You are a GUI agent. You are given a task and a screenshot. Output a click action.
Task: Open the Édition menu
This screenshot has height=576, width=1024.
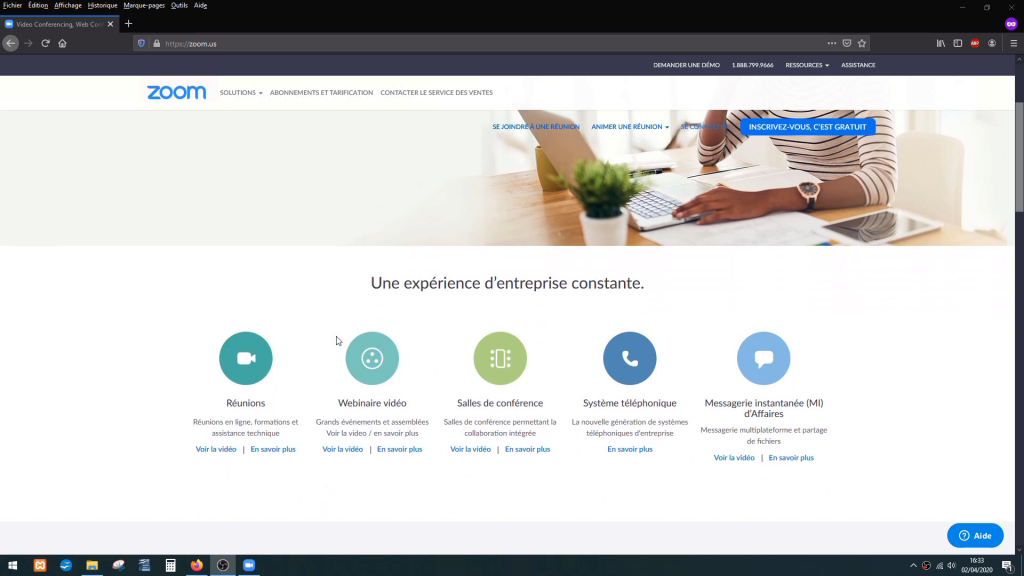[38, 5]
